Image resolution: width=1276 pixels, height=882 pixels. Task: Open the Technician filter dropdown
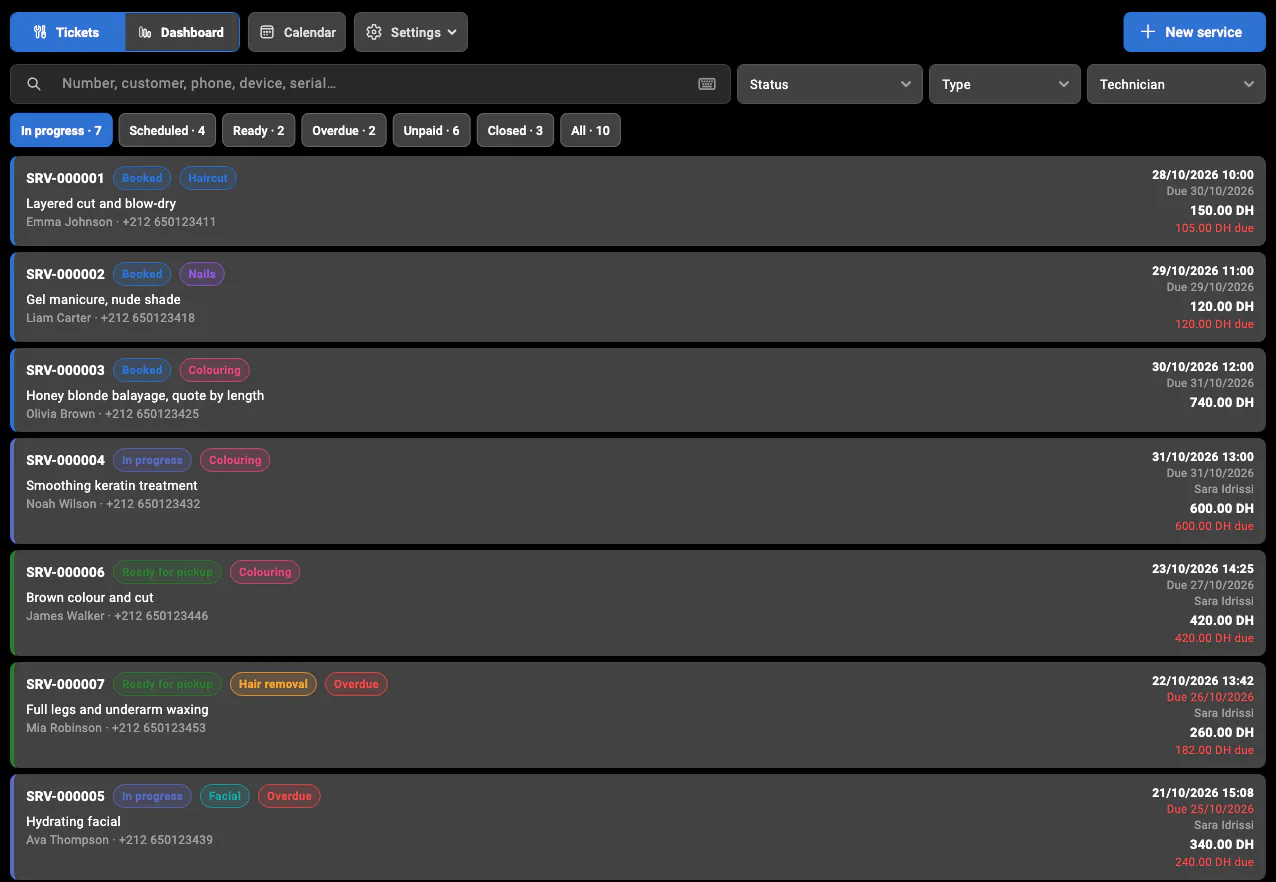click(x=1176, y=84)
